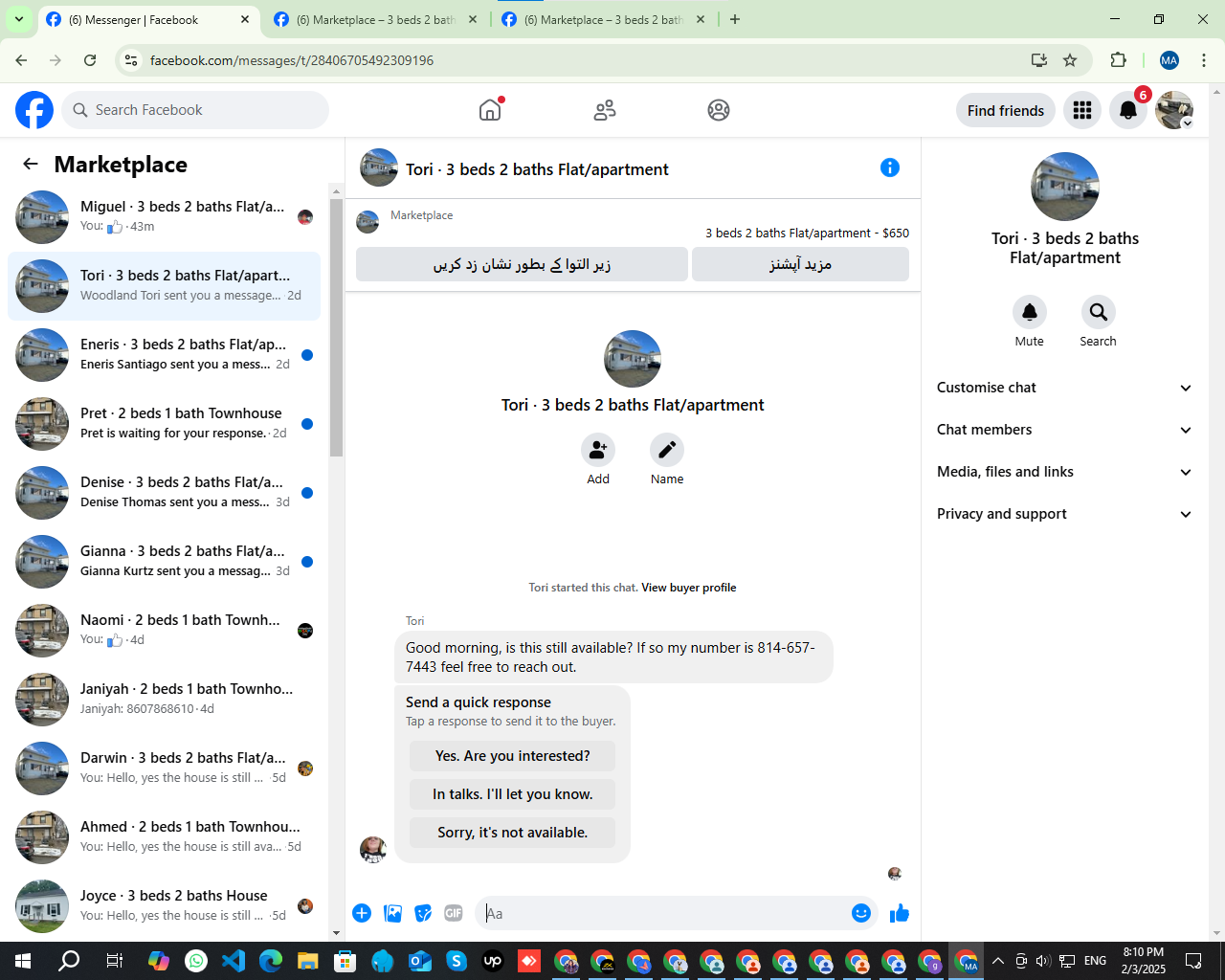Screen dimensions: 1225x980
Task: Open emoji picker in message box
Action: (x=861, y=913)
